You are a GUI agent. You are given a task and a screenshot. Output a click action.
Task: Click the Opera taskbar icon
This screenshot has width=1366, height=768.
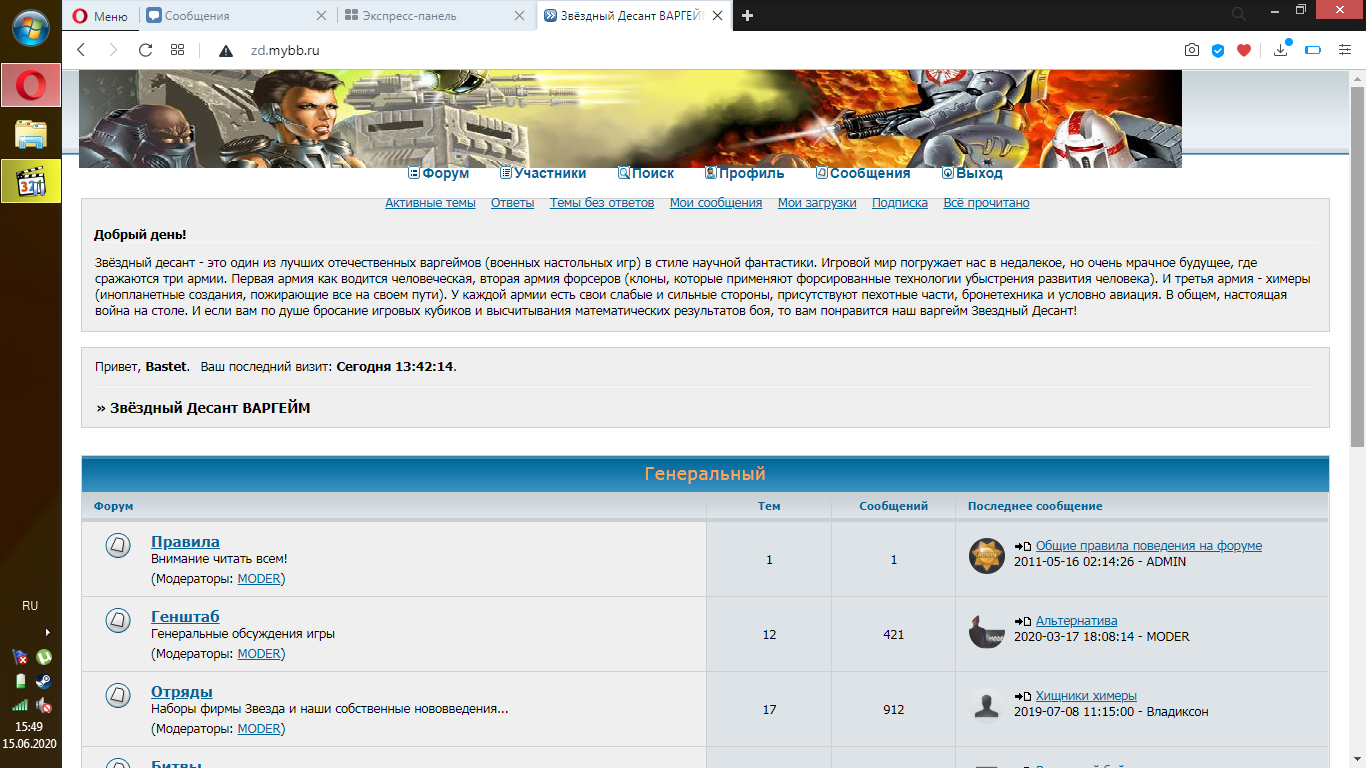click(31, 85)
